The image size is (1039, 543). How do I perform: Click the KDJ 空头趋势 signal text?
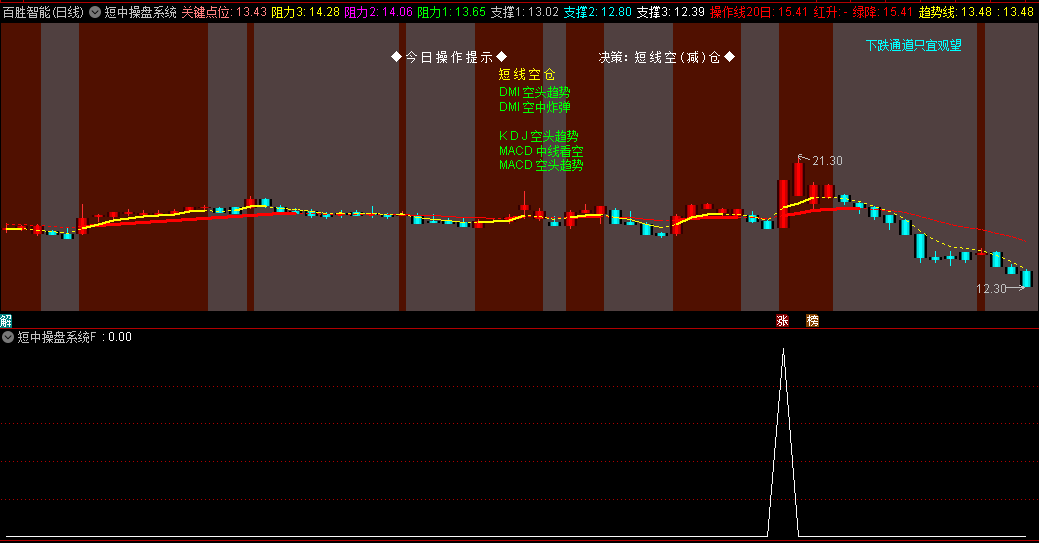tap(539, 136)
